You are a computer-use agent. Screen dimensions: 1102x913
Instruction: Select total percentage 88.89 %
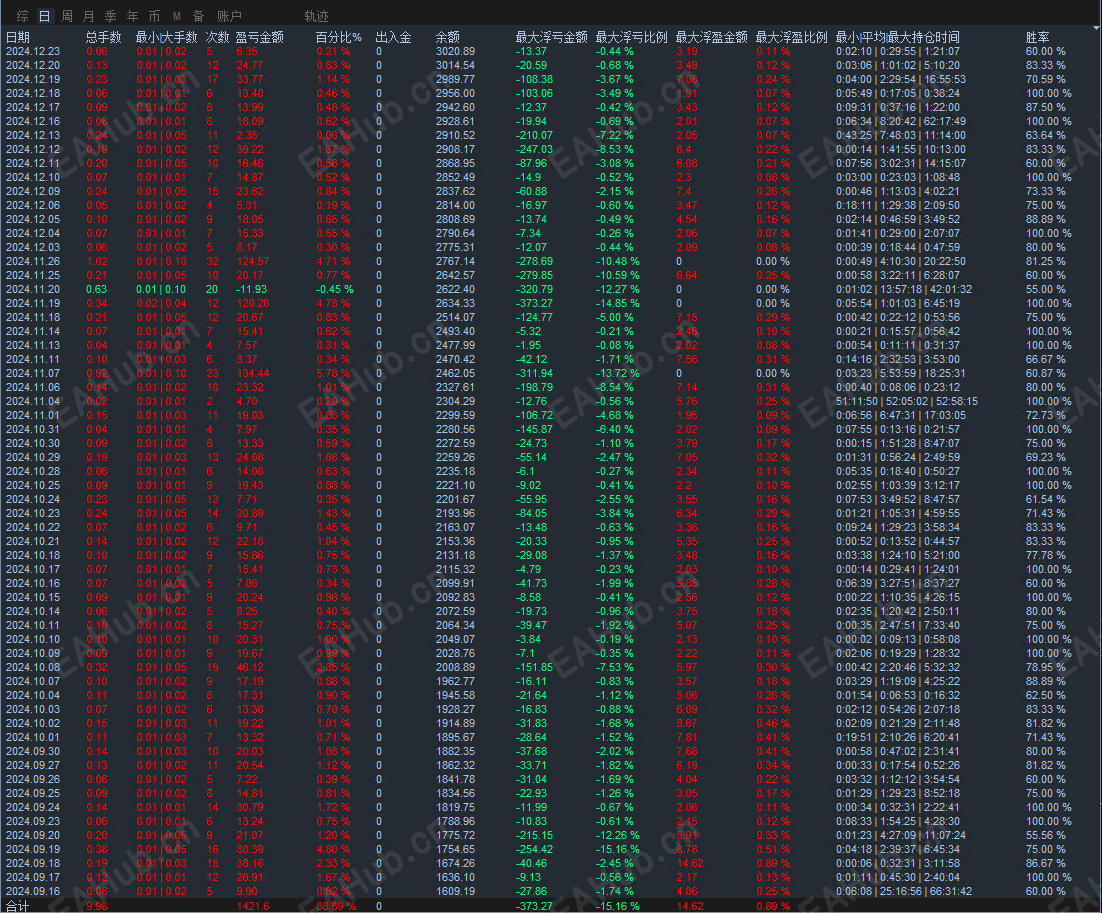click(x=336, y=906)
